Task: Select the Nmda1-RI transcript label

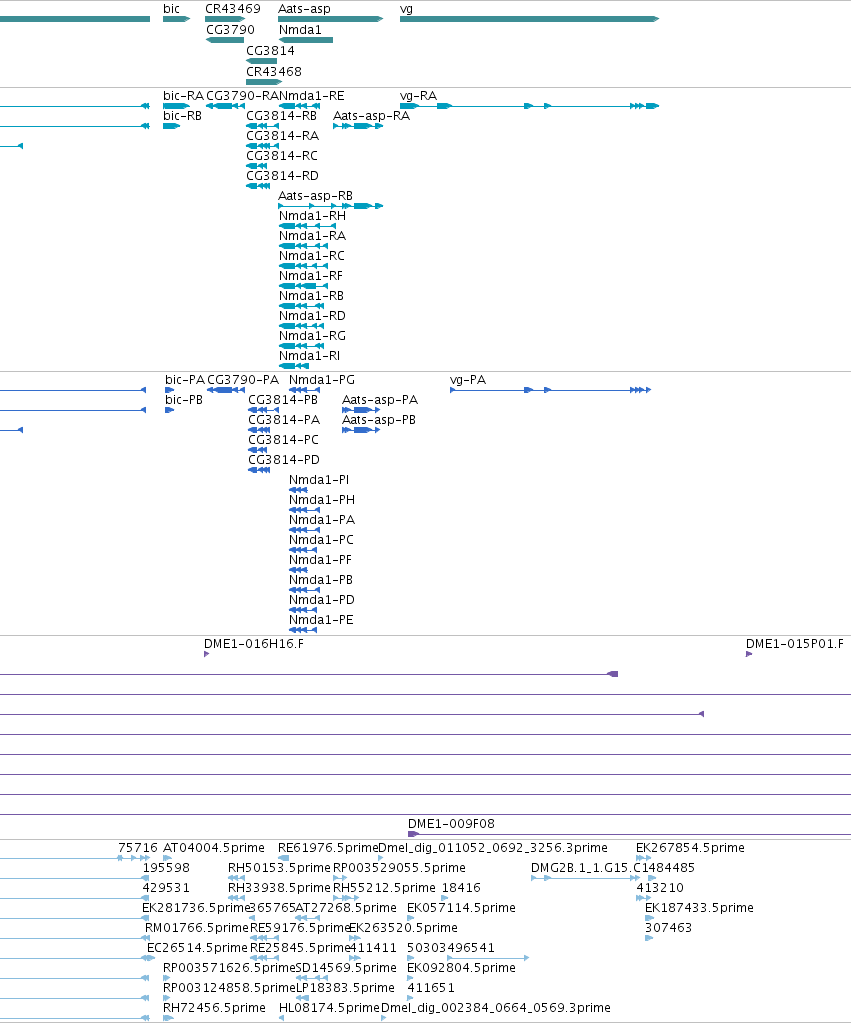Action: pos(309,356)
